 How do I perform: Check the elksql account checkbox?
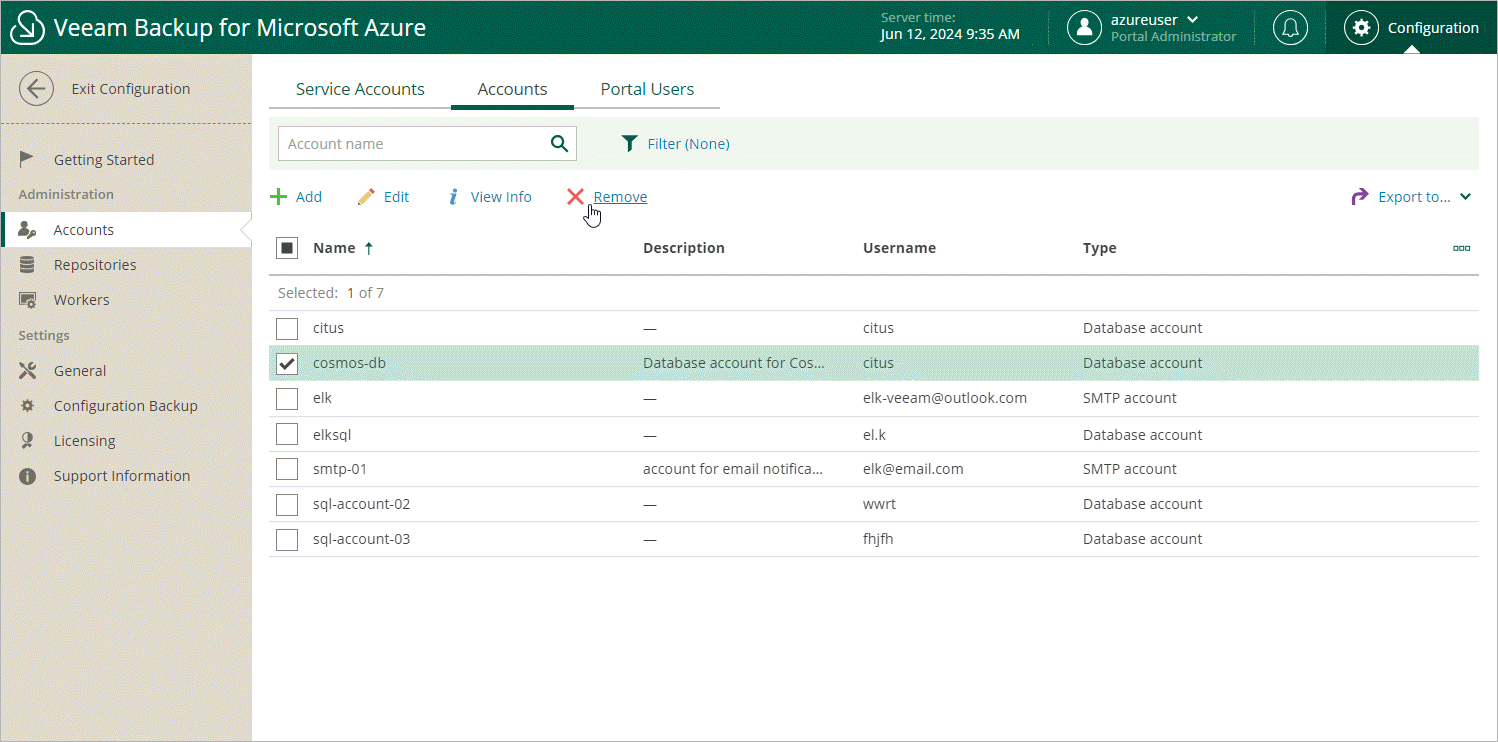coord(287,434)
